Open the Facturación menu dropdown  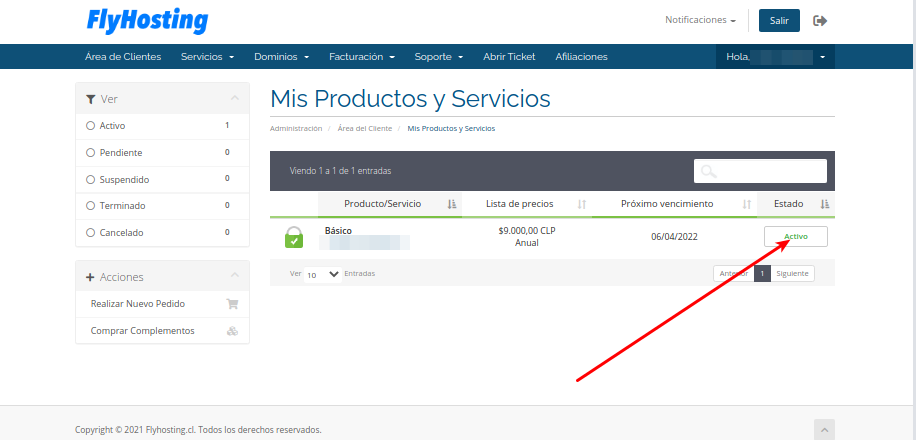pos(362,57)
